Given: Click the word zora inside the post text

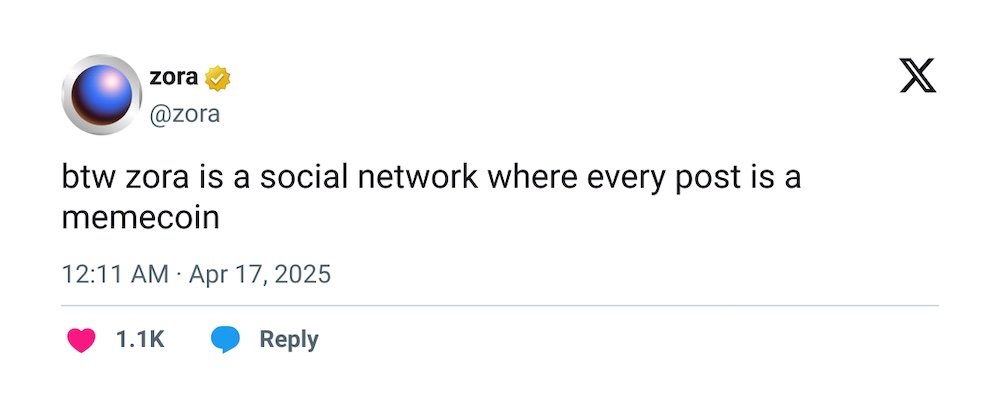Looking at the screenshot, I should (157, 180).
